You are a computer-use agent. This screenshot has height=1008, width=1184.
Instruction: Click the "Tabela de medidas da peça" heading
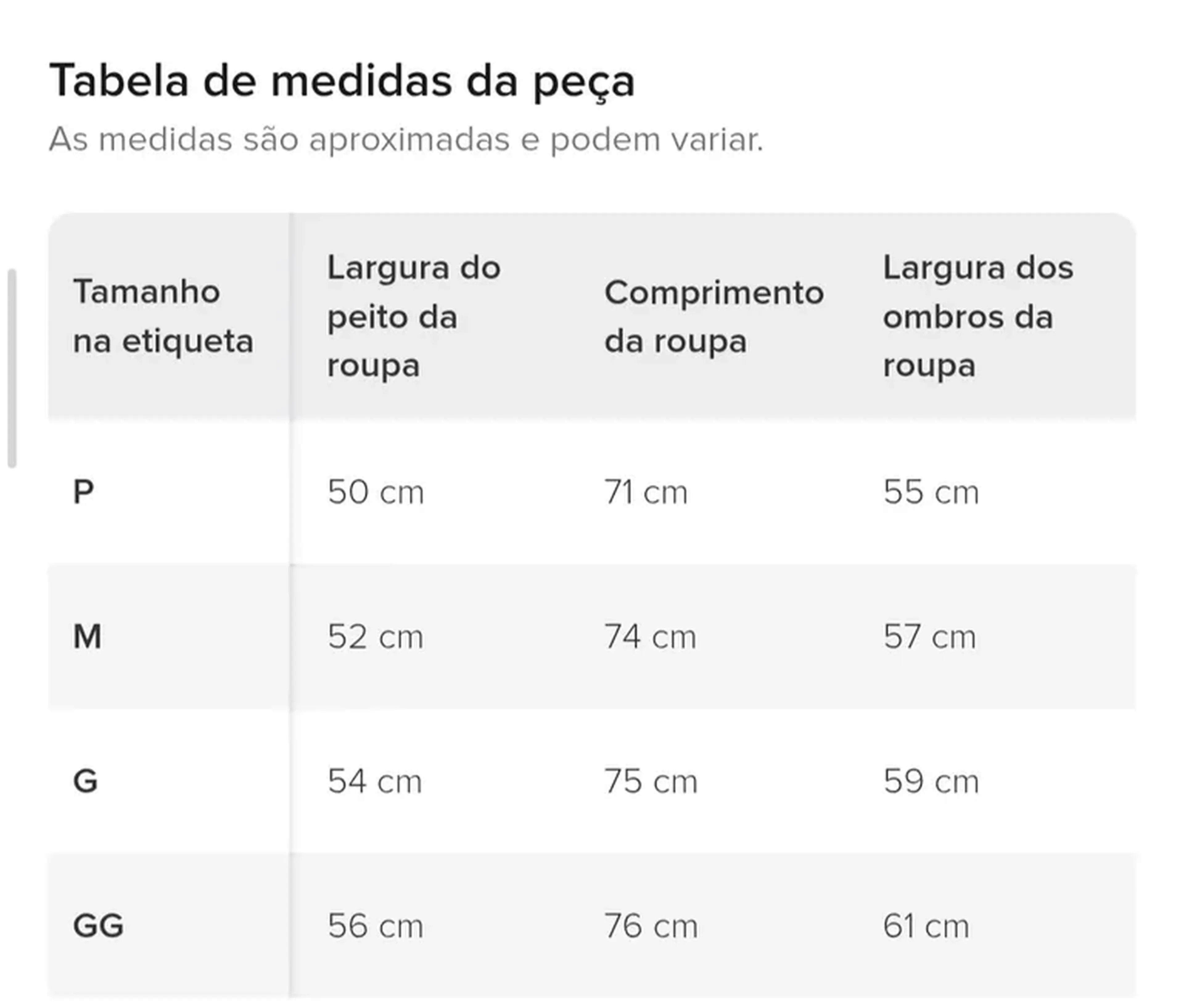pos(342,81)
